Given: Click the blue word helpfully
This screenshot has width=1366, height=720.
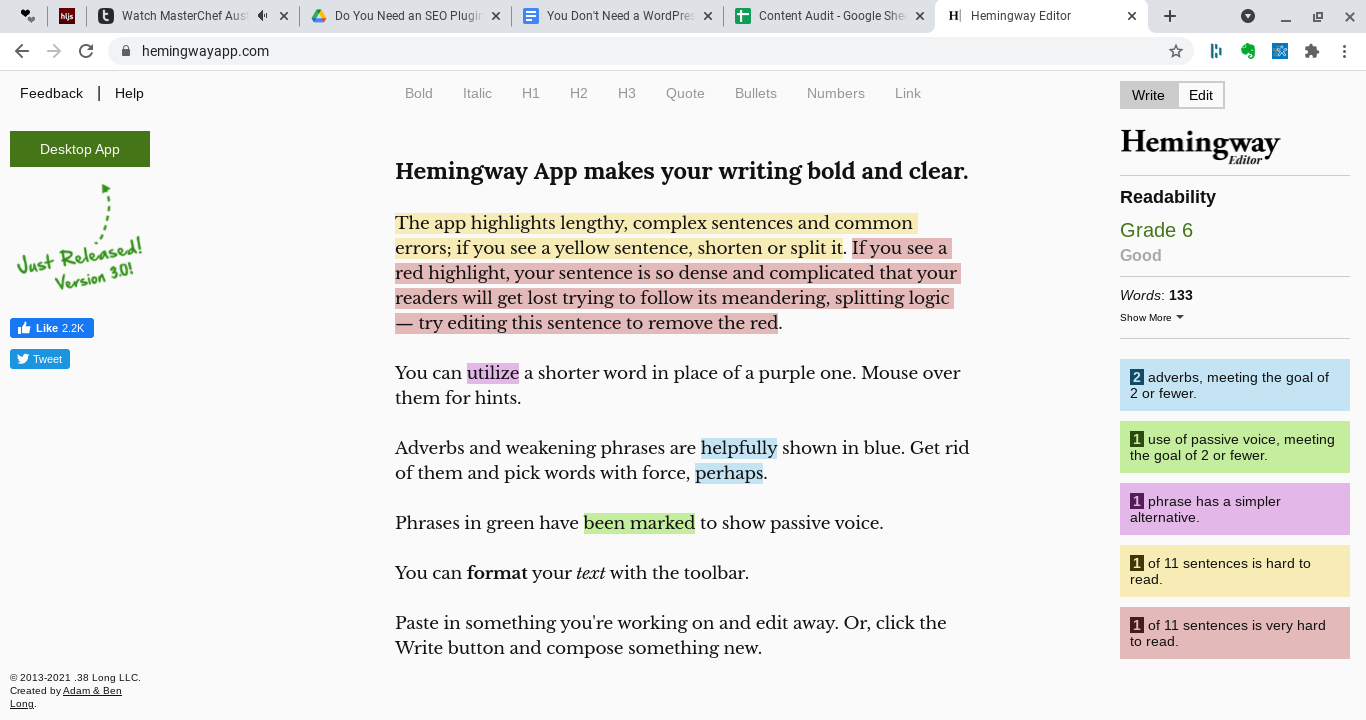Looking at the screenshot, I should [x=739, y=448].
